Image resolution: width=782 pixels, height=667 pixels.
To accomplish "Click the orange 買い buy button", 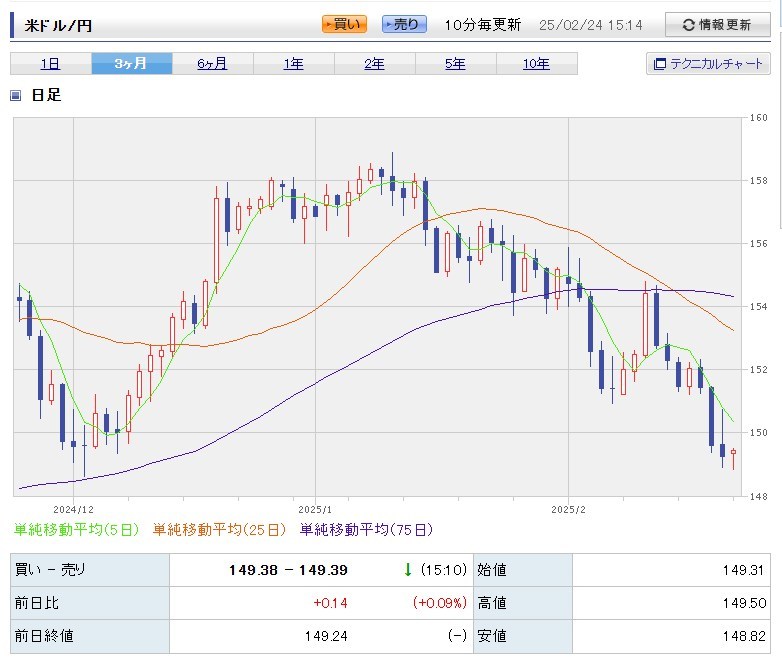I will [344, 25].
